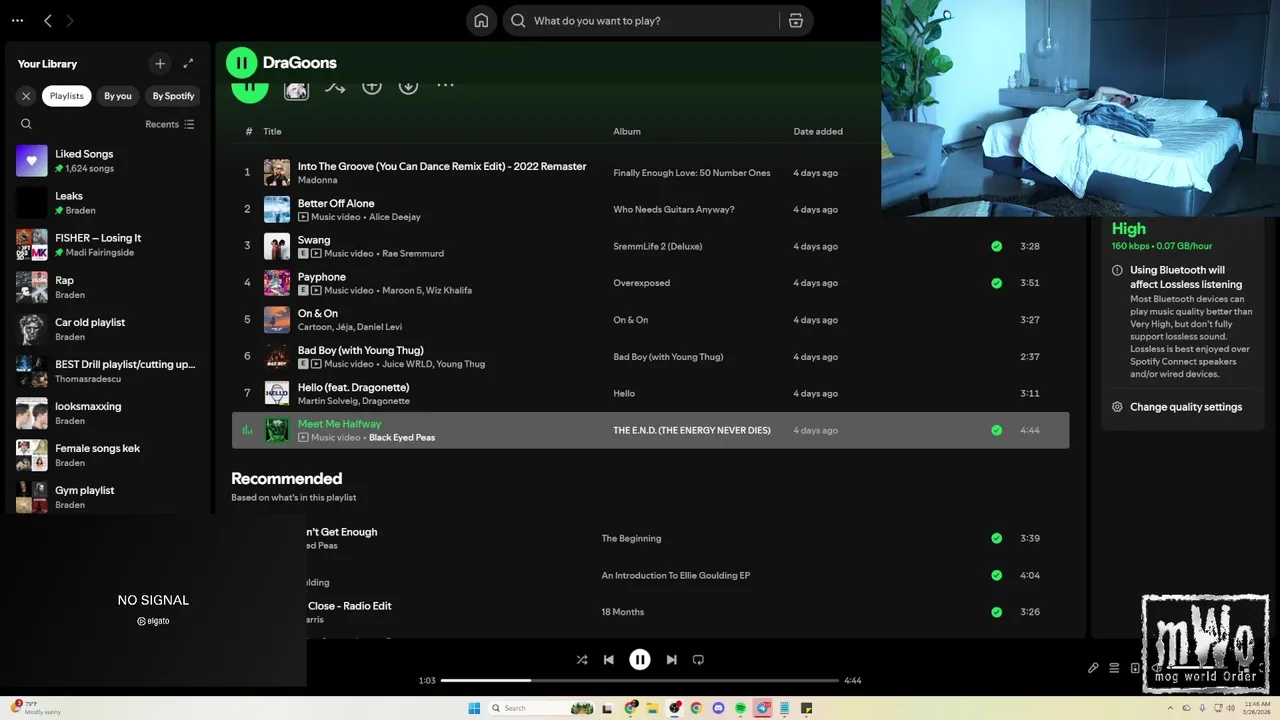Screen dimensions: 1280x720
Task: Toggle the saved checkmark for Payphone
Action: click(996, 283)
